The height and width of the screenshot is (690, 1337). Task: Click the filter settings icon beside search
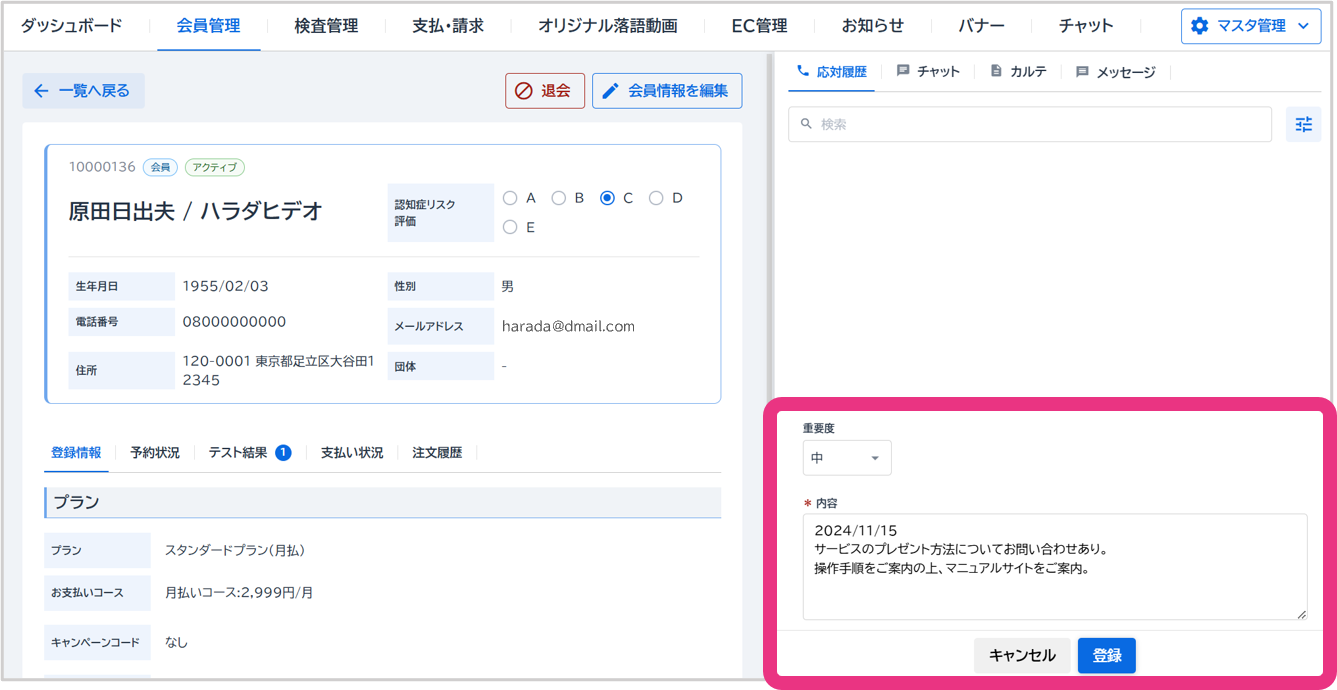point(1303,124)
